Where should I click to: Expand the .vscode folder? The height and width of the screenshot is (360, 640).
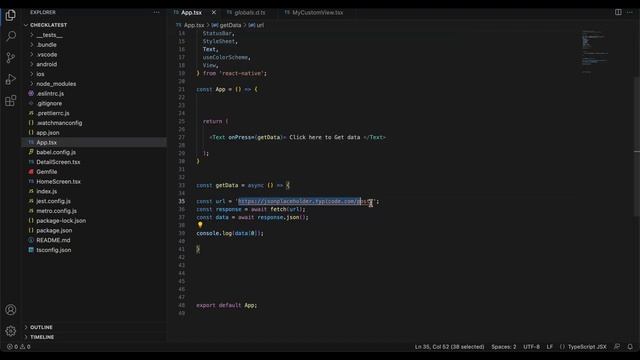[47, 55]
